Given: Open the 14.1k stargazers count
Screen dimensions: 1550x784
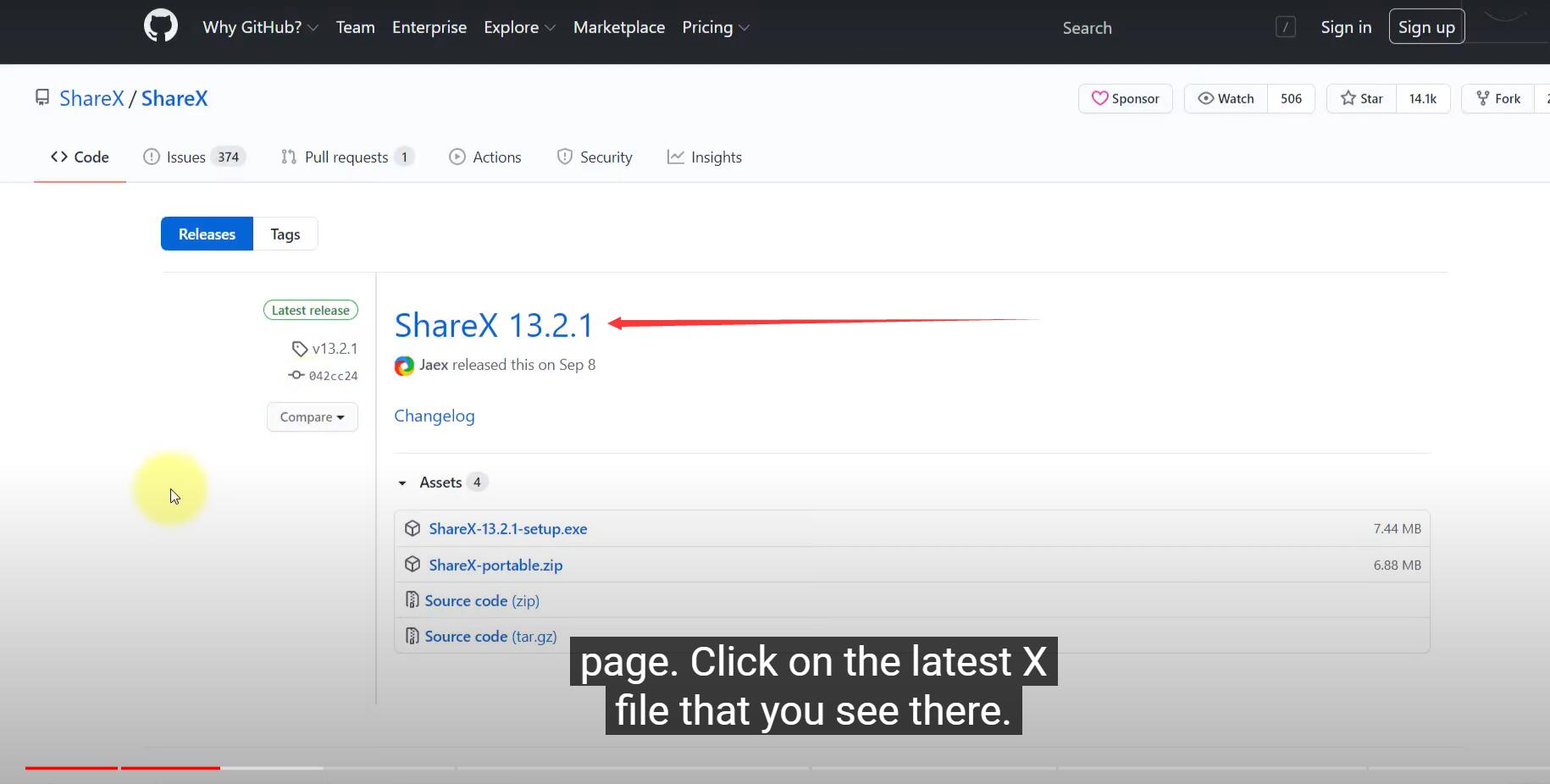Looking at the screenshot, I should [x=1423, y=98].
